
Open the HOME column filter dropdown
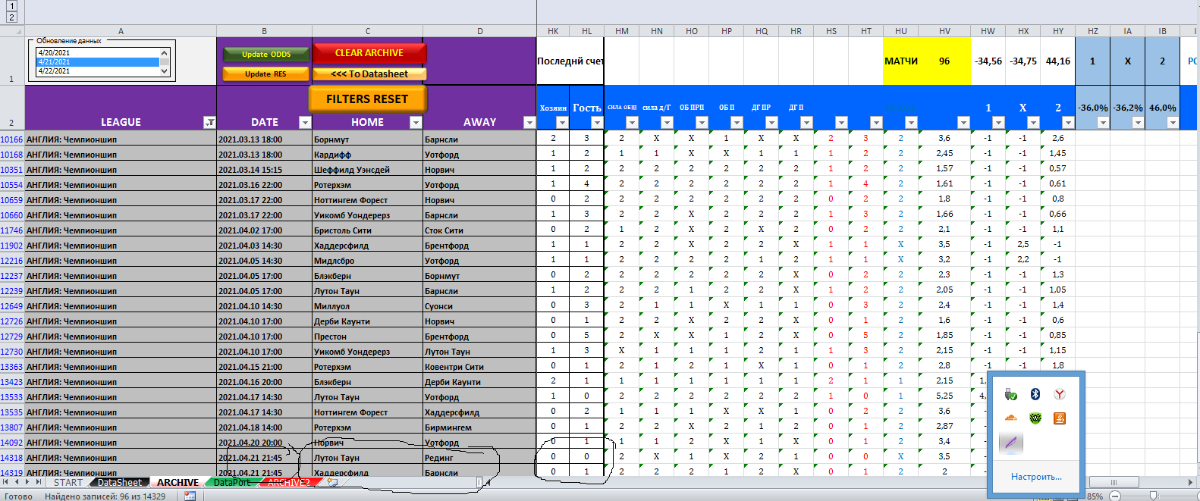415,122
